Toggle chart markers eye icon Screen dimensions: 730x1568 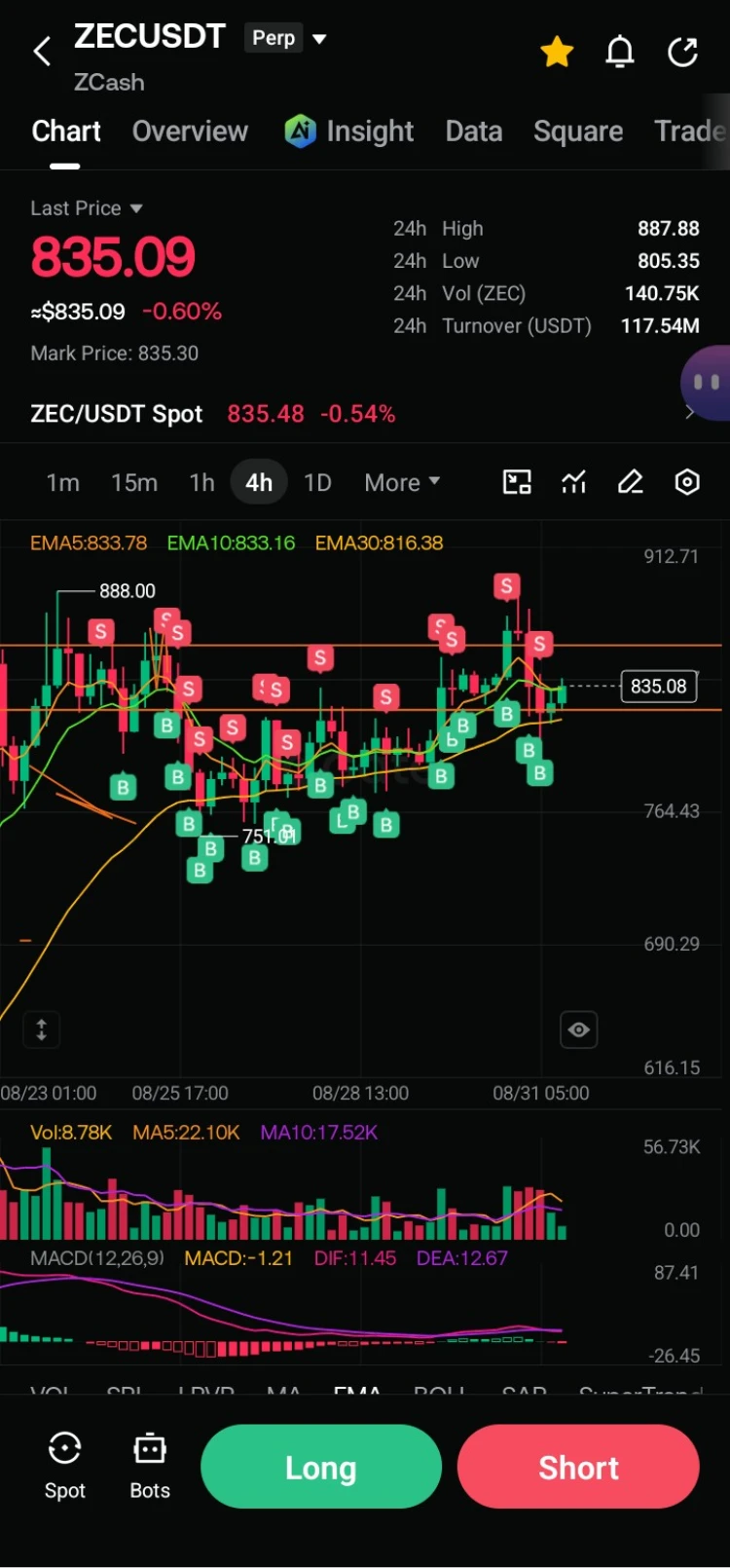pos(579,1029)
